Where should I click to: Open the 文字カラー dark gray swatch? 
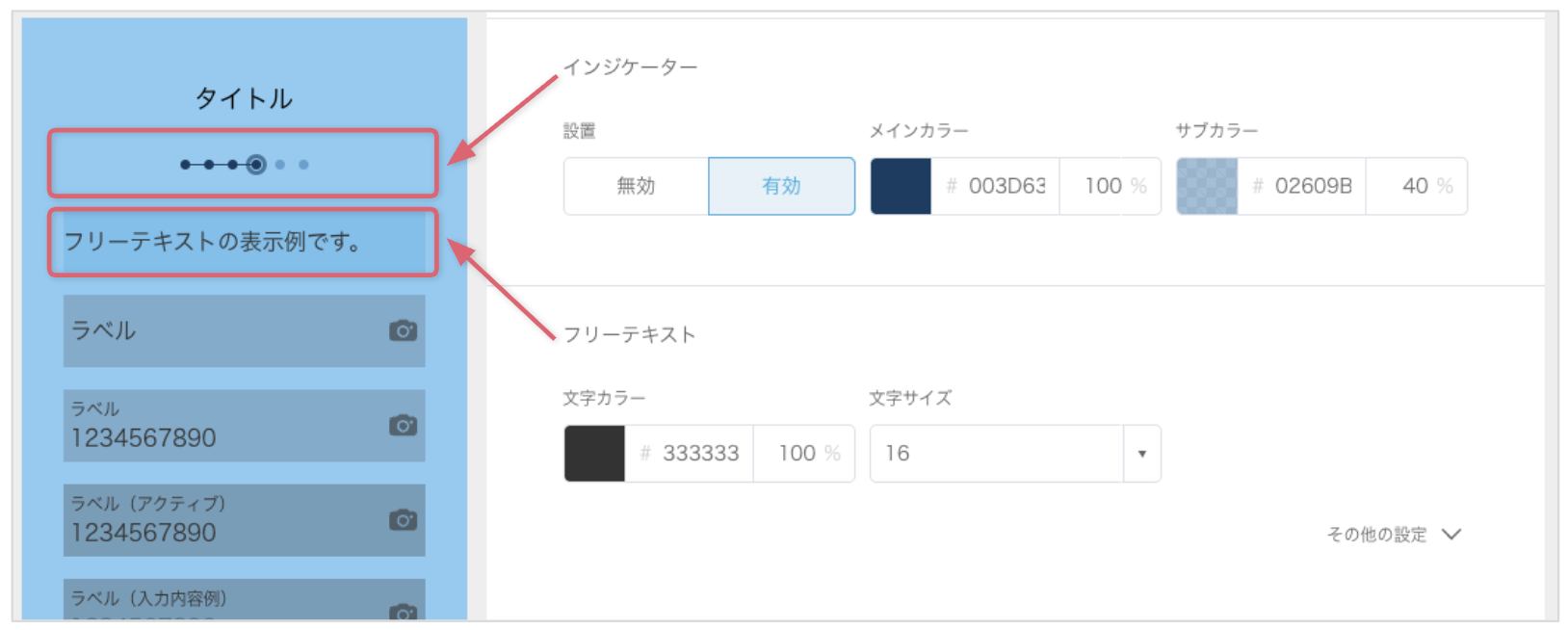click(x=594, y=453)
